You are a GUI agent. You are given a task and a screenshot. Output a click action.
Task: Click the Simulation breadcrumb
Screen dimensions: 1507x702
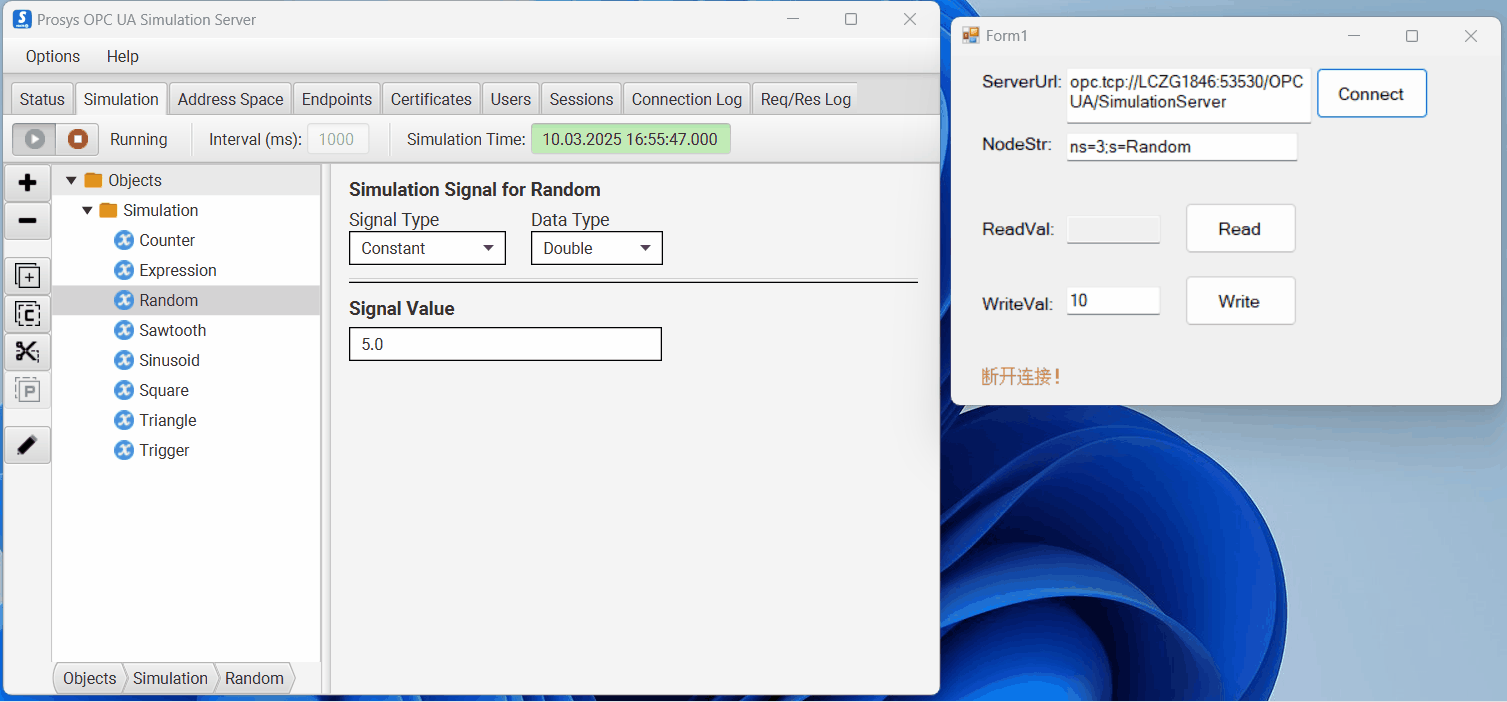(170, 678)
